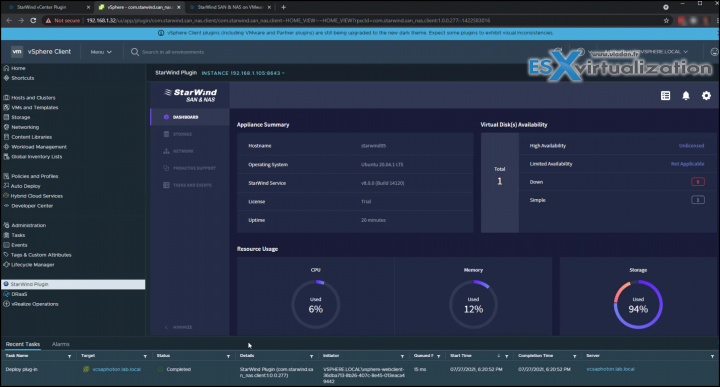Switch to StarWind SAN & NAS browser tab

[230, 7]
